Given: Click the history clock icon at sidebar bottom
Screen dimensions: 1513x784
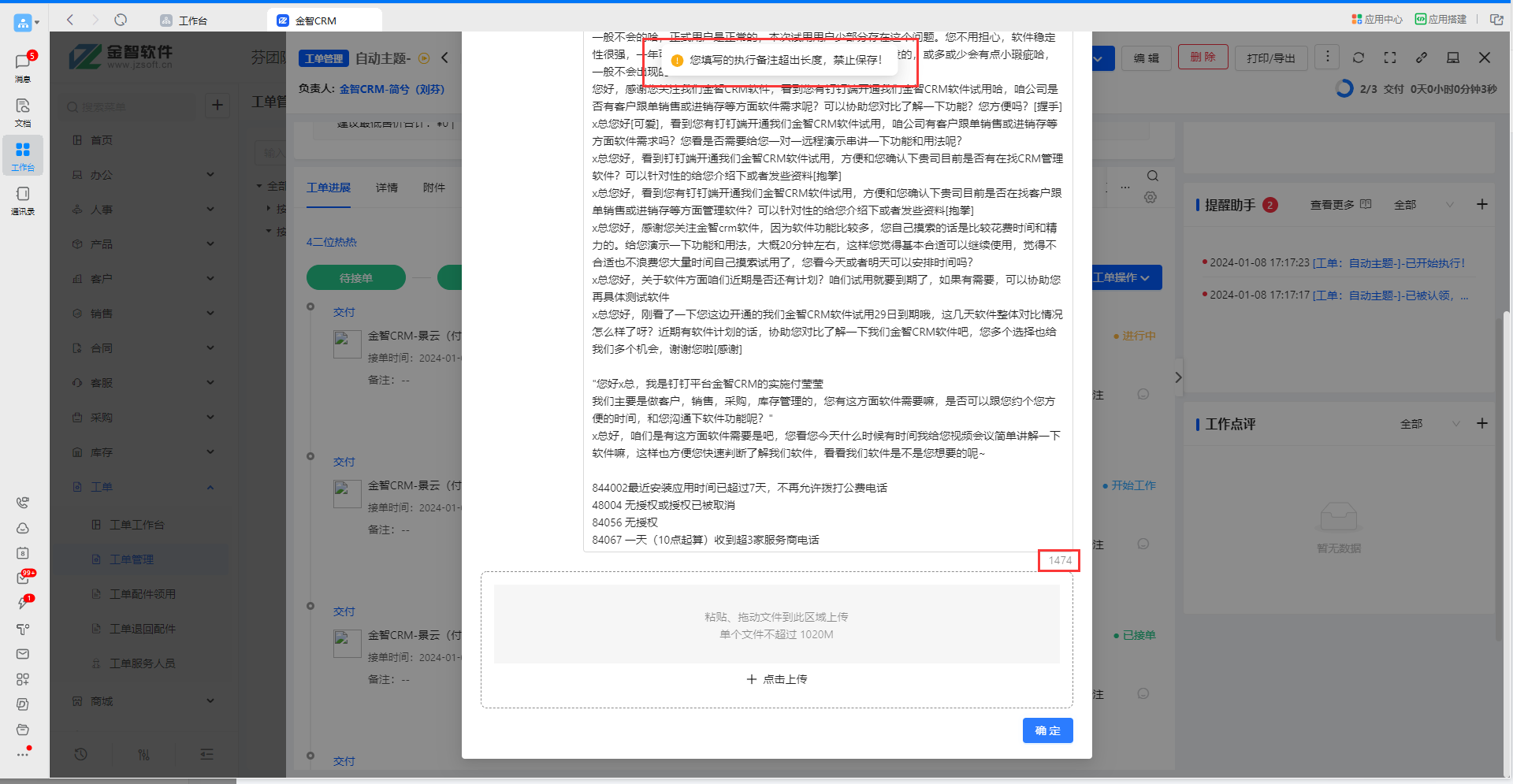Looking at the screenshot, I should coord(80,754).
